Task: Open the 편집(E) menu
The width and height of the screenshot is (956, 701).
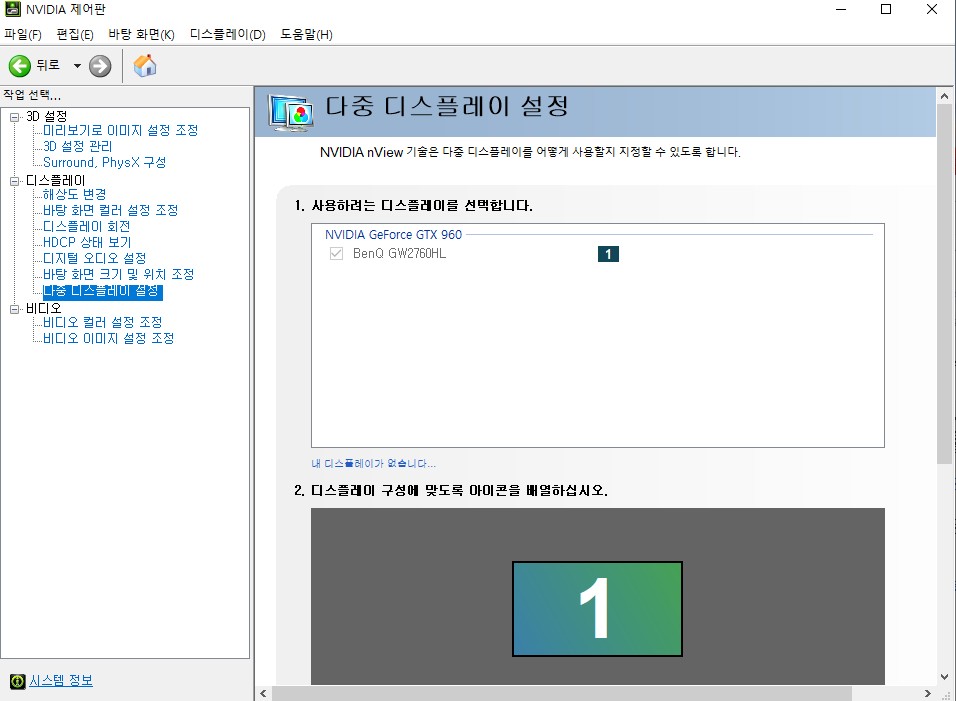Action: tap(75, 35)
